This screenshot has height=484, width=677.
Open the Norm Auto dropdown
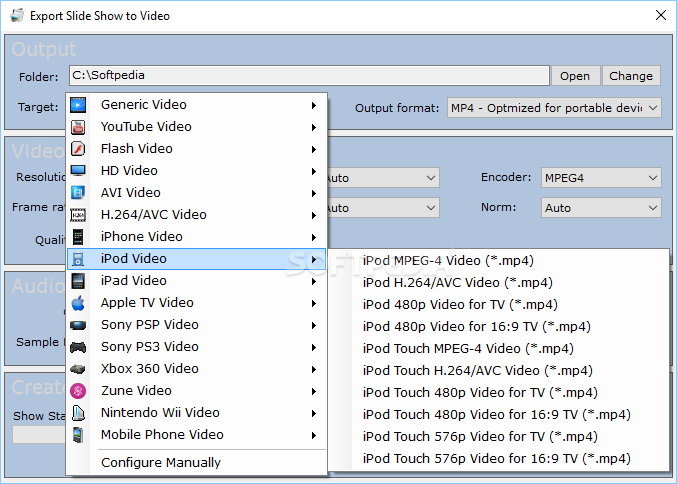(x=601, y=208)
